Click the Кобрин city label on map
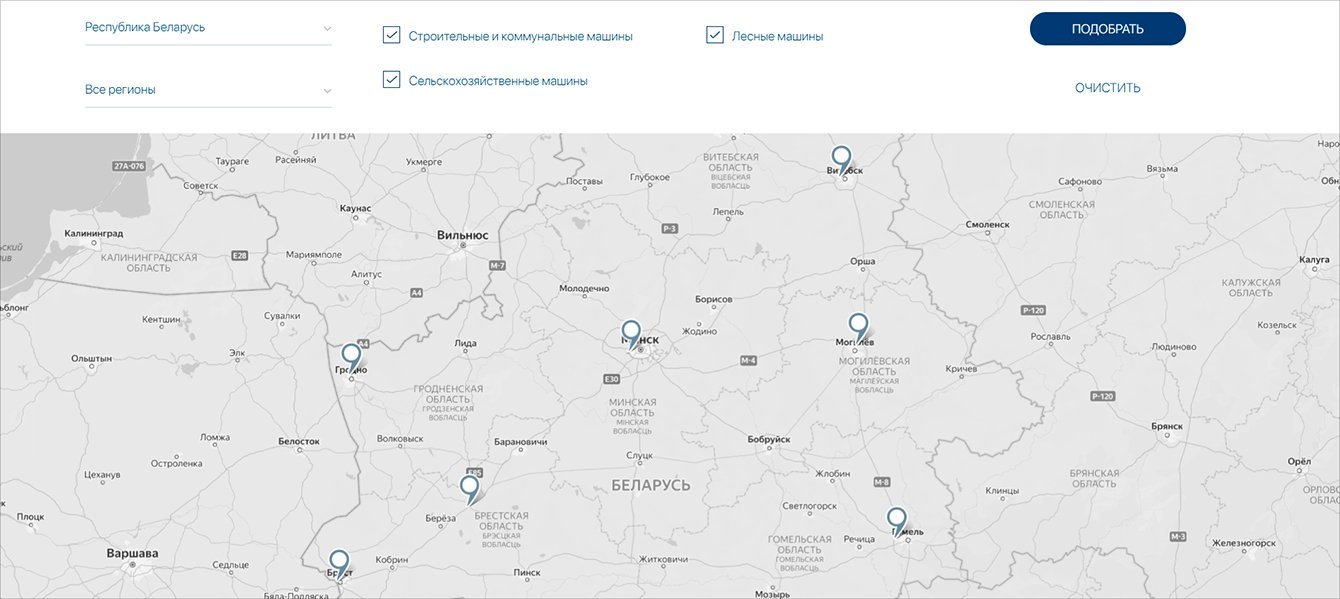This screenshot has width=1340, height=599. click(393, 560)
